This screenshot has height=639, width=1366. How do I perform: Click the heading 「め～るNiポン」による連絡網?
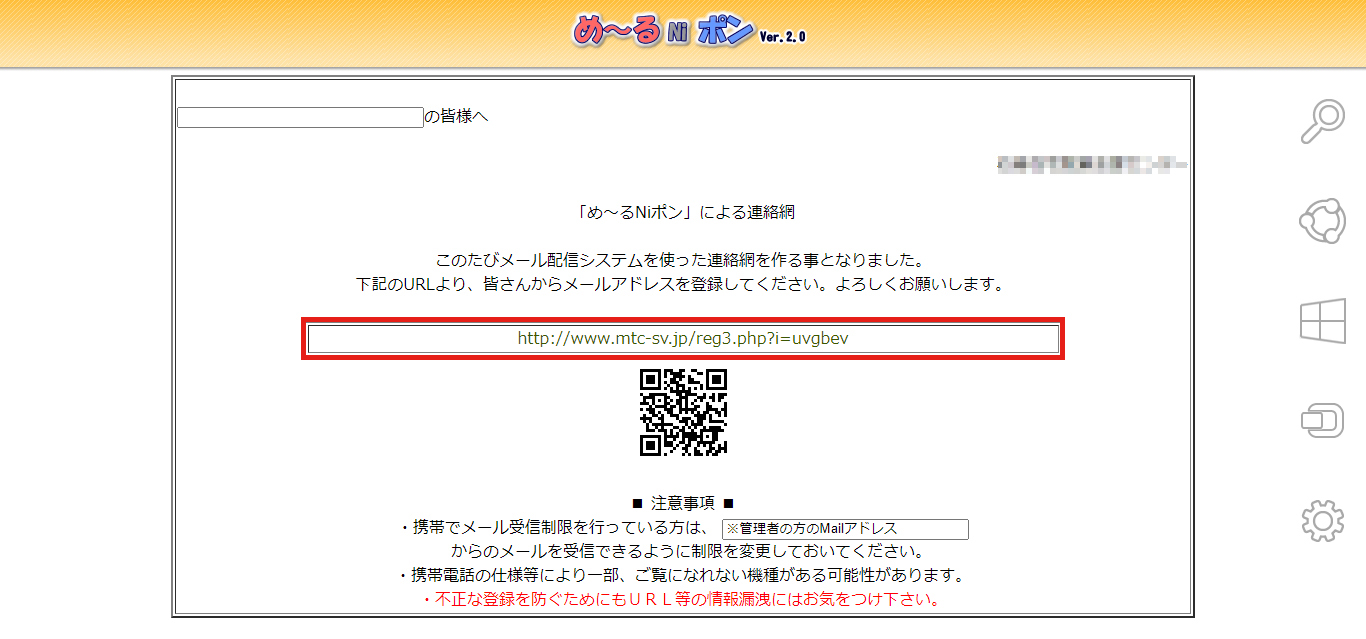tap(686, 212)
